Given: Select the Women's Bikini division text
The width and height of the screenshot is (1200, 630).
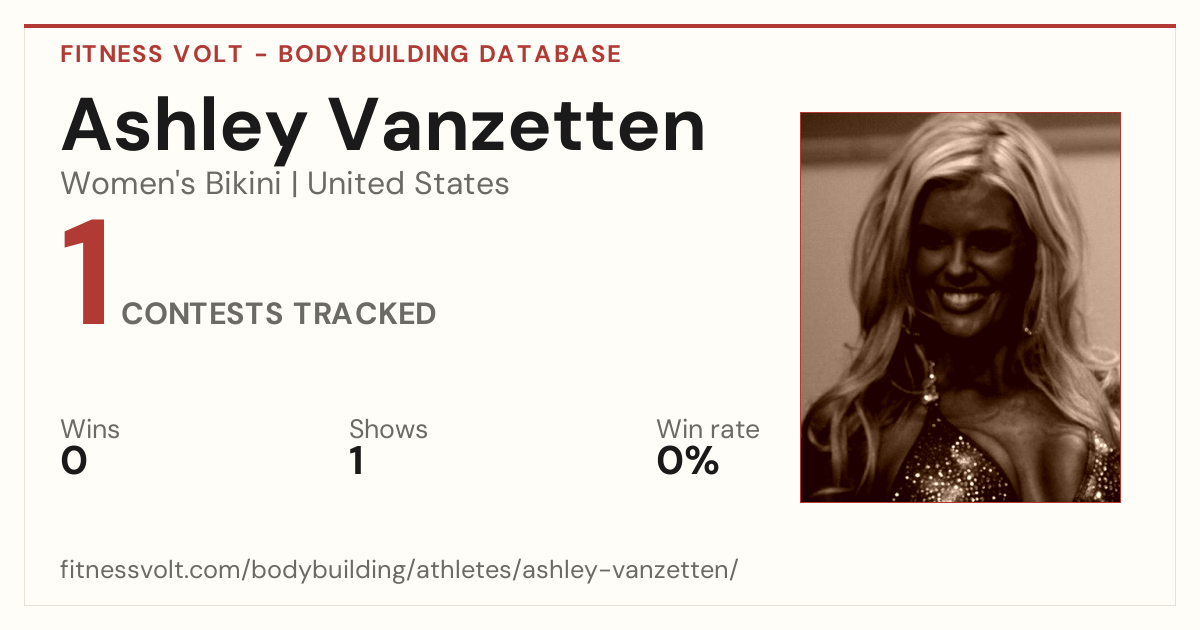Looking at the screenshot, I should [171, 184].
